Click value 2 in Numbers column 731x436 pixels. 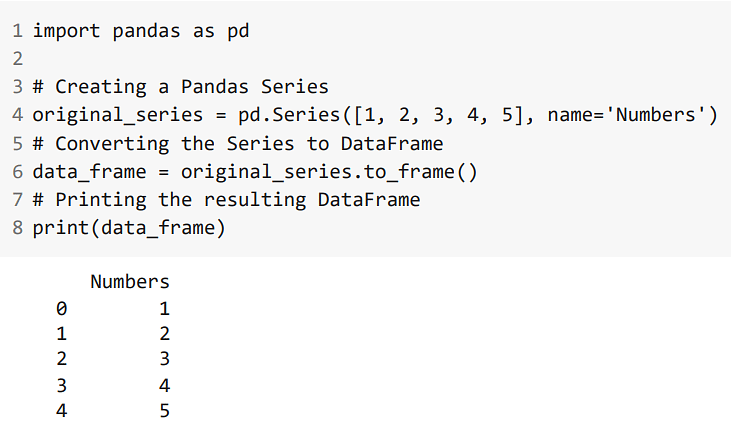[x=165, y=334]
